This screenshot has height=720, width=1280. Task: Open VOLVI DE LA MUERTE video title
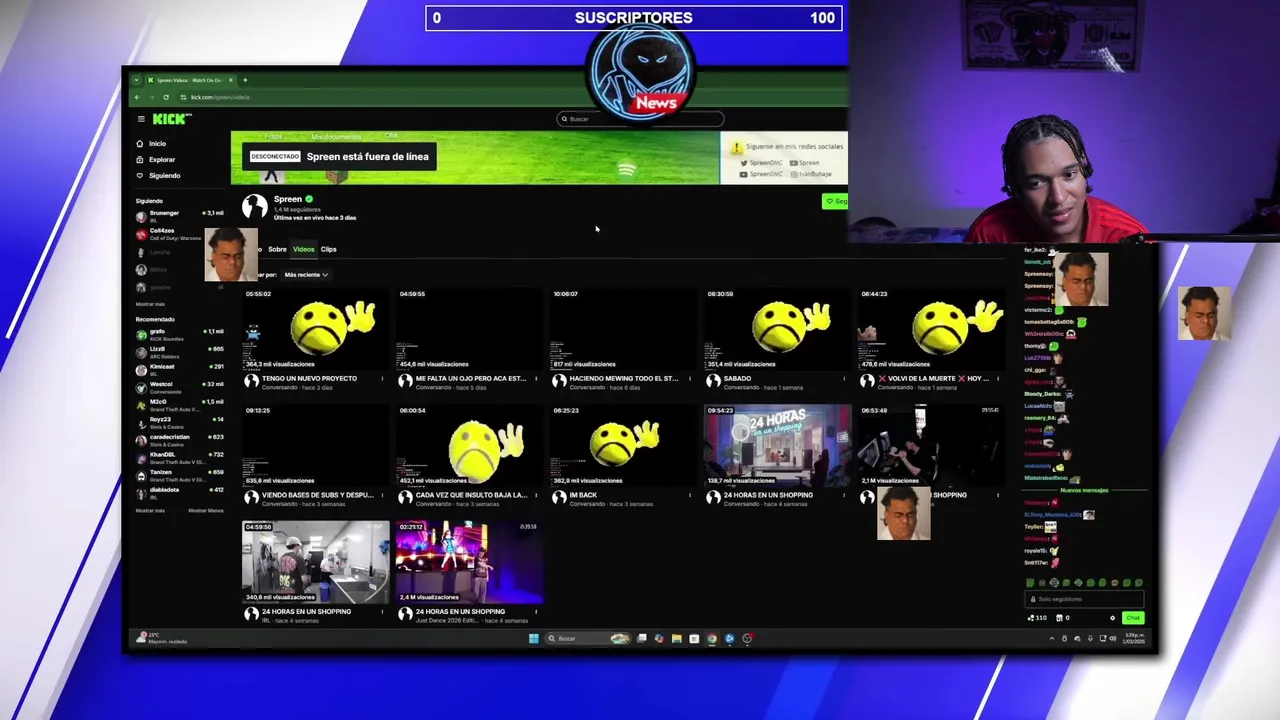click(x=932, y=379)
